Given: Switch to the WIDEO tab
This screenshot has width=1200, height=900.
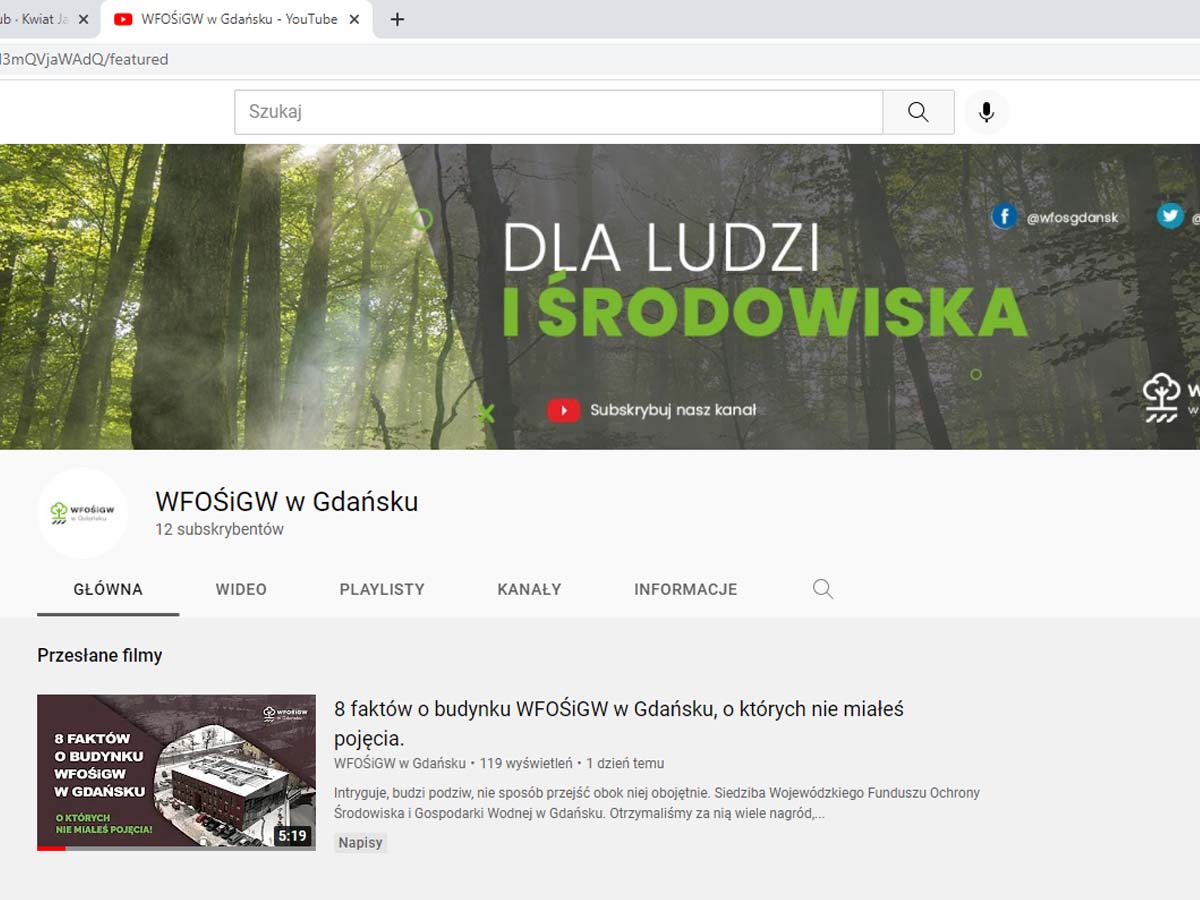Looking at the screenshot, I should point(240,589).
